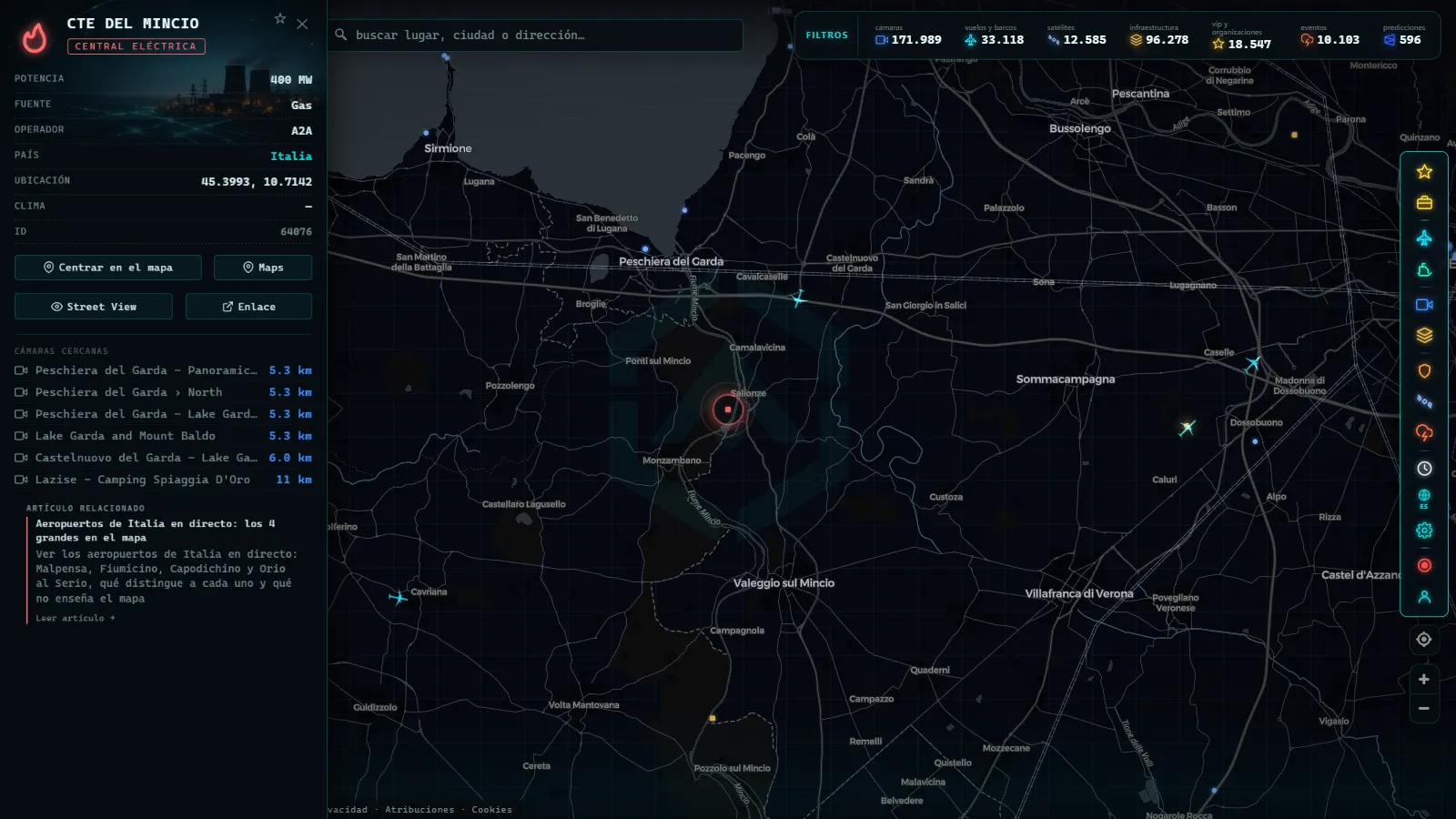
Task: Toggle the storm events cloud icon
Action: tap(1424, 432)
